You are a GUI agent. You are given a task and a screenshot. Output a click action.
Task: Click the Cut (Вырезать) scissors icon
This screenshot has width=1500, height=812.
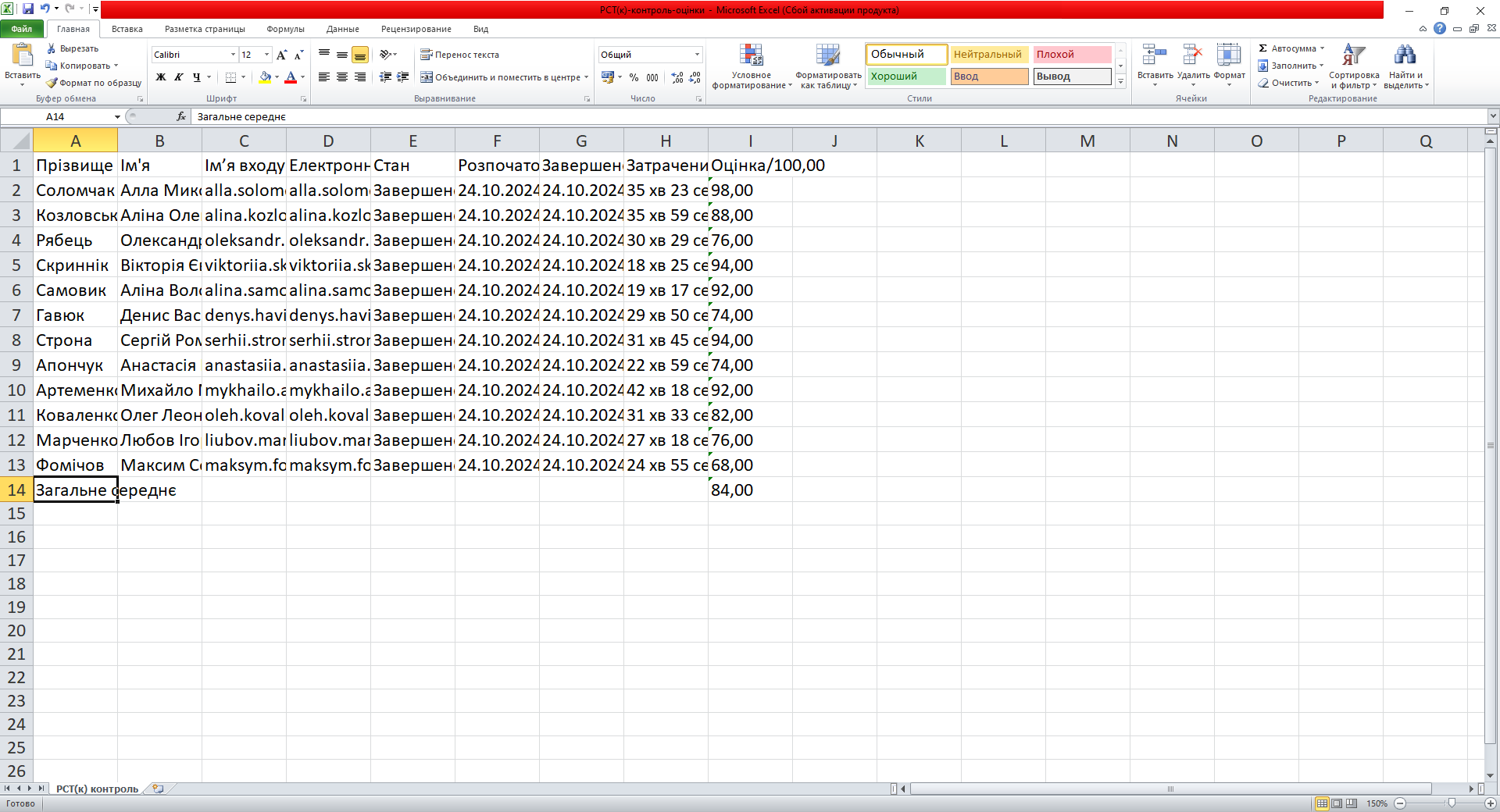[x=52, y=48]
